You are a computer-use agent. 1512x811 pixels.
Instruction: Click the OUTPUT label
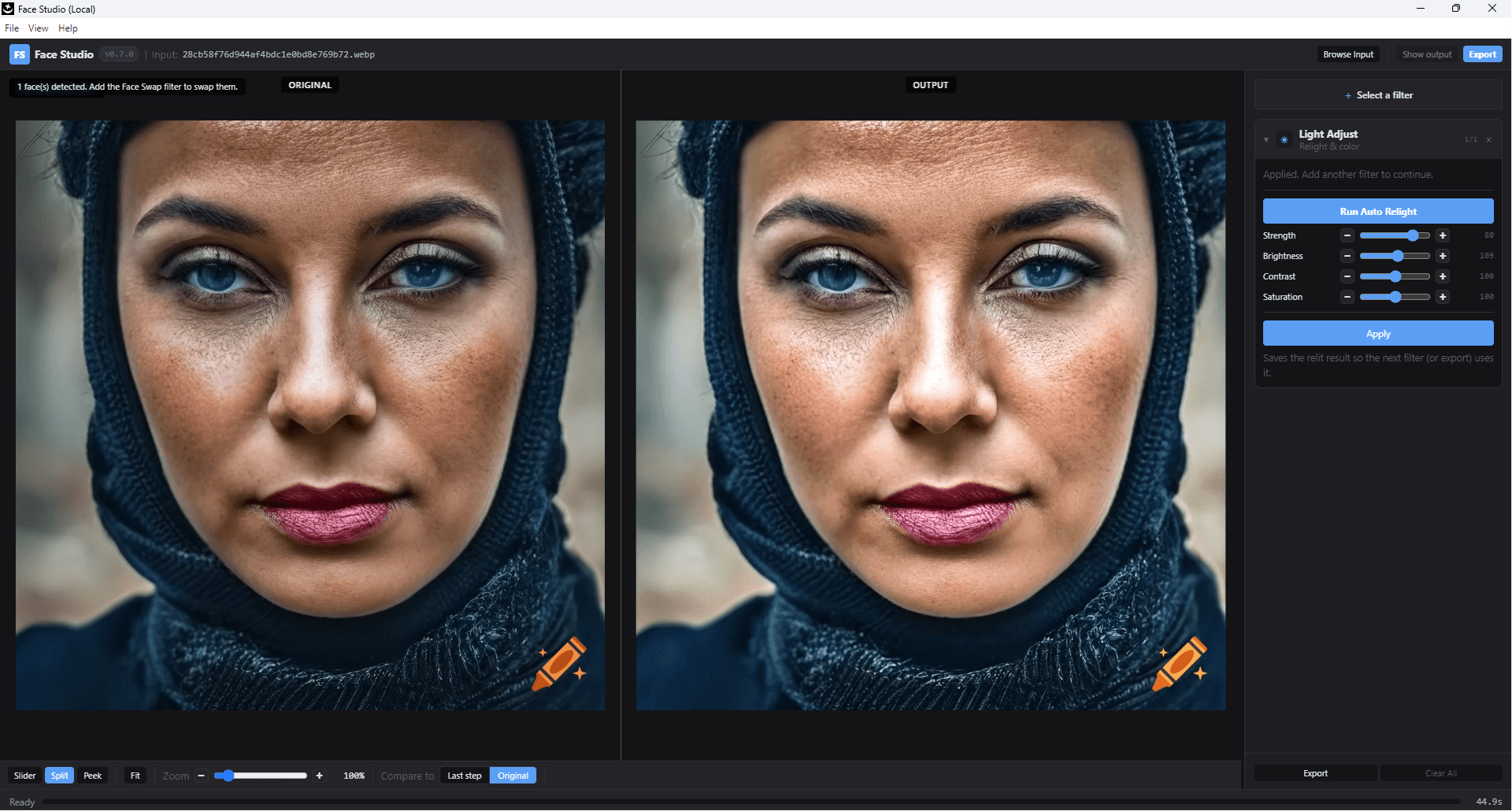pyautogui.click(x=931, y=85)
